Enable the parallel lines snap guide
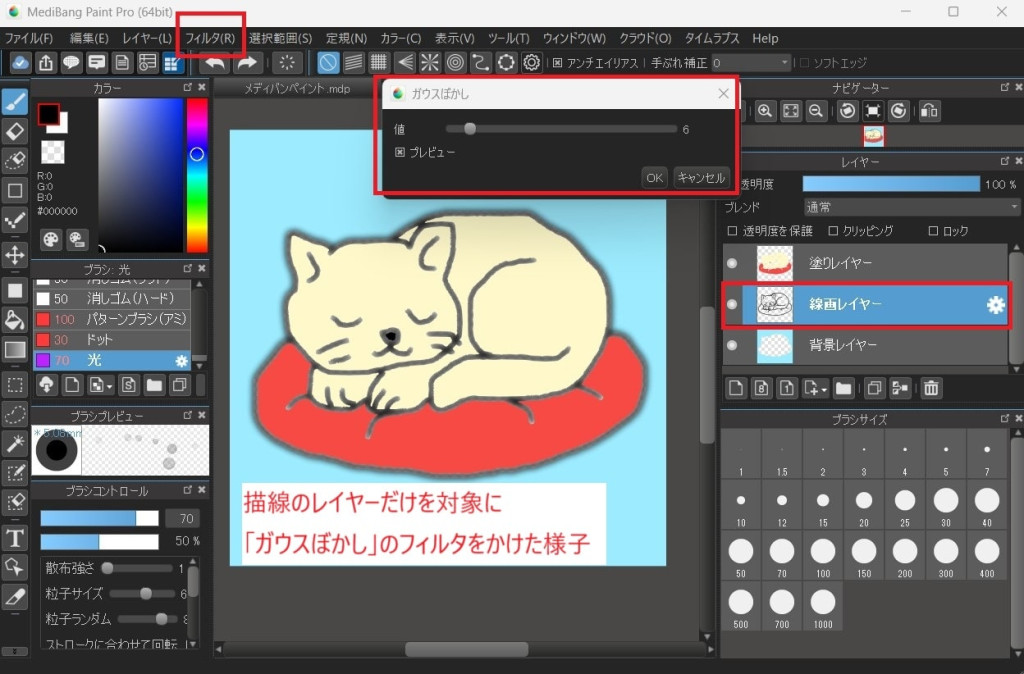Viewport: 1024px width, 674px height. click(353, 63)
